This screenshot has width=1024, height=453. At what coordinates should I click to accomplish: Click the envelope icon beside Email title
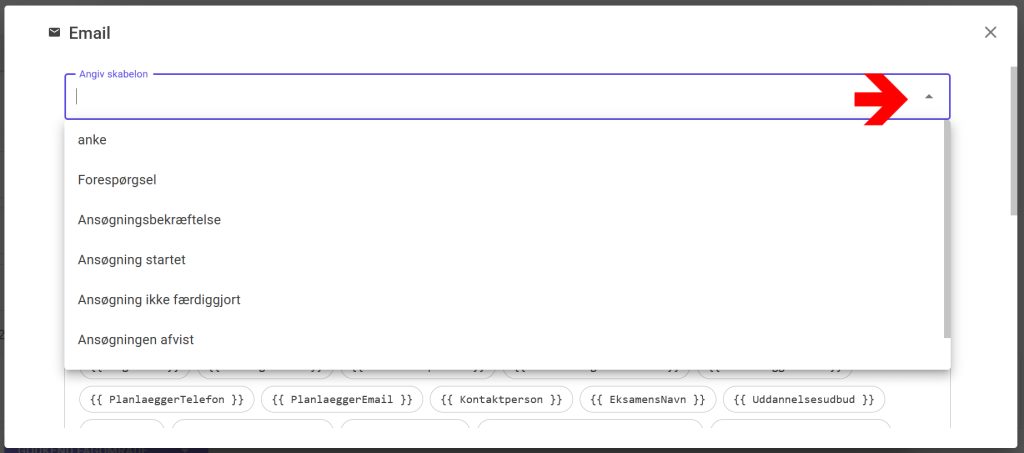(54, 32)
